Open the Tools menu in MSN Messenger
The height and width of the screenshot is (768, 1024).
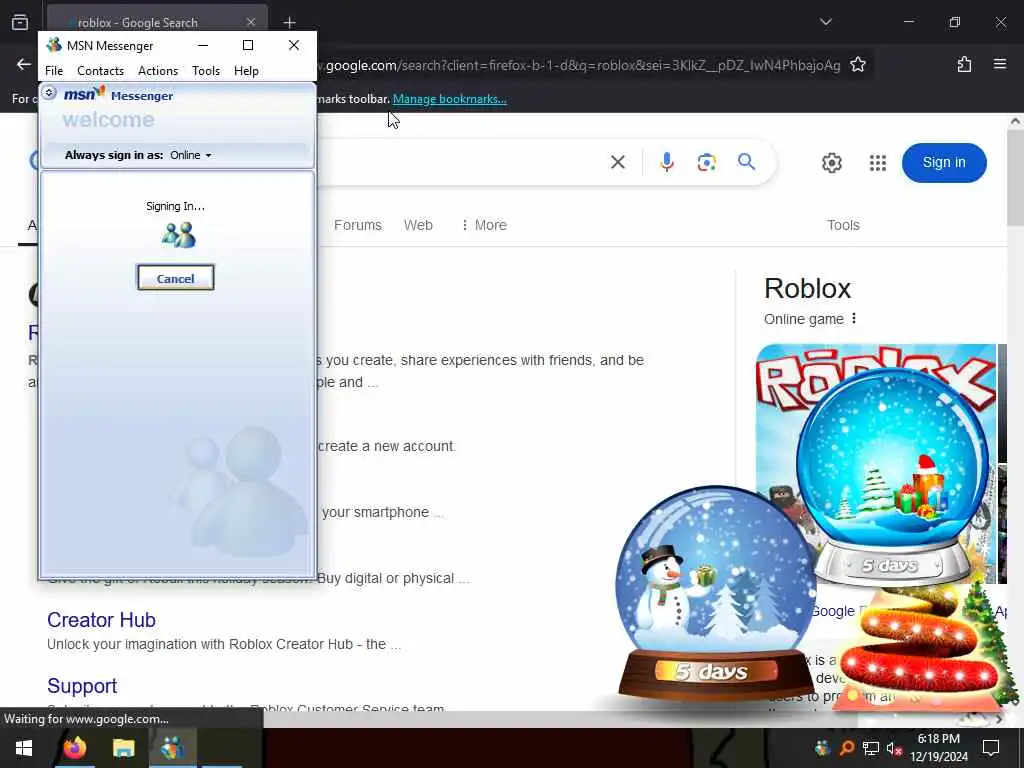[x=206, y=71]
